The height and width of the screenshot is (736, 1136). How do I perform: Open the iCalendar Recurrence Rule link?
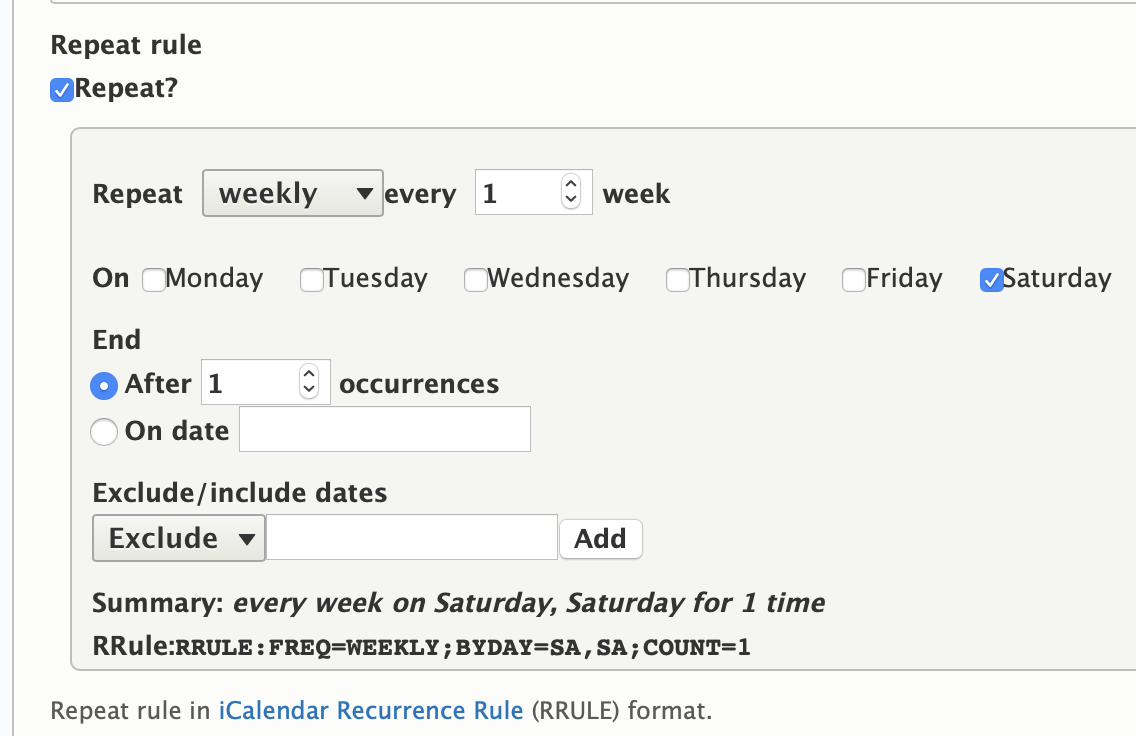tap(371, 711)
